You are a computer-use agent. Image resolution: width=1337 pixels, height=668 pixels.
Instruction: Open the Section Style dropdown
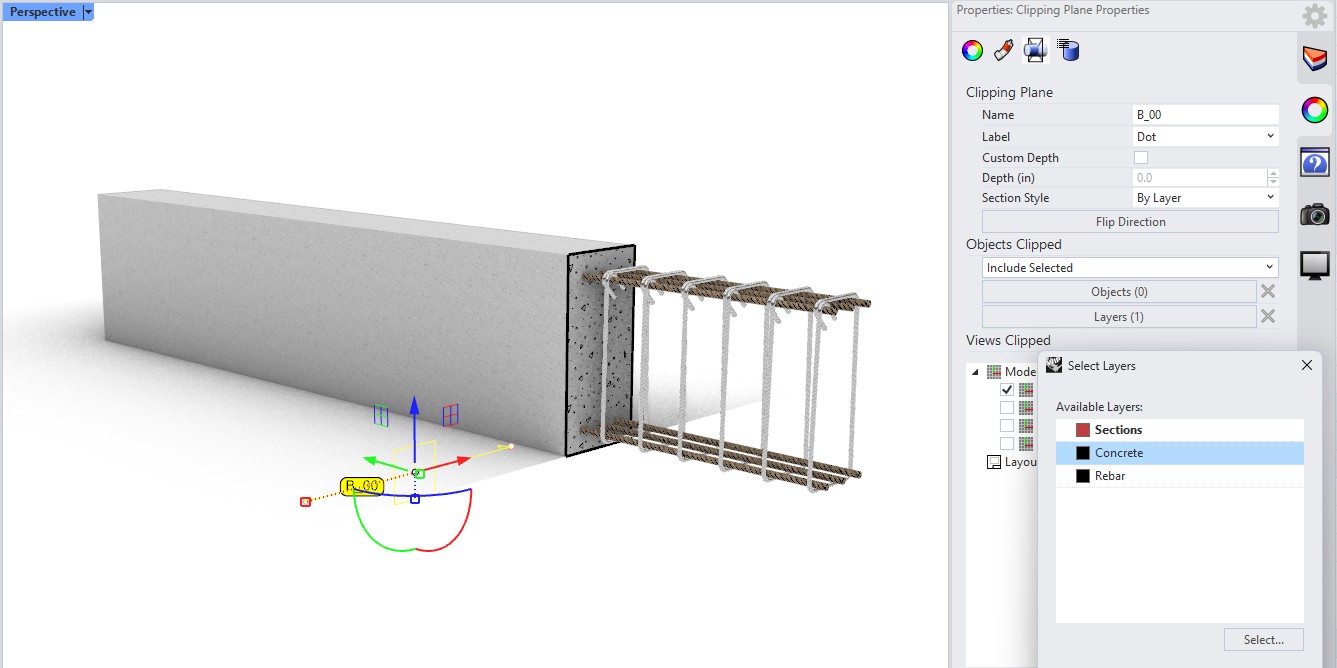click(1206, 198)
